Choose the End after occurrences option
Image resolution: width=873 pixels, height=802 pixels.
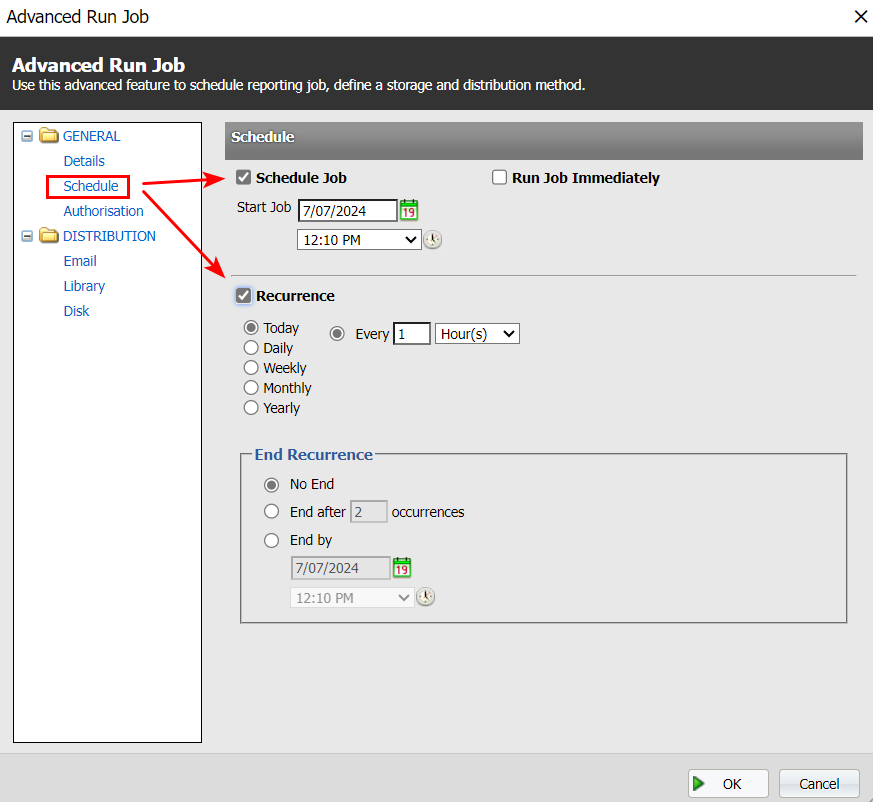[x=272, y=512]
